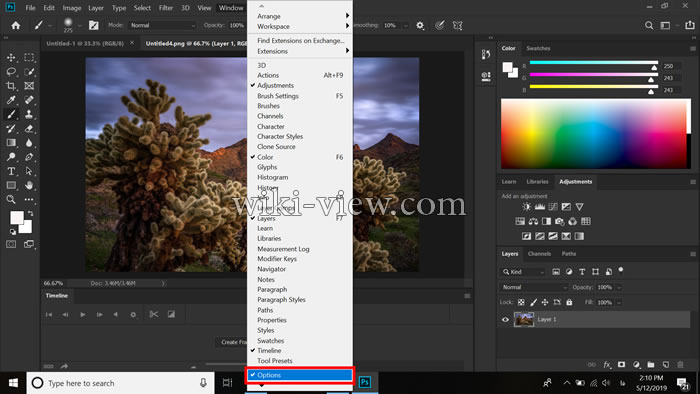Open the search icon at top right
This screenshot has height=394, width=700.
click(649, 25)
